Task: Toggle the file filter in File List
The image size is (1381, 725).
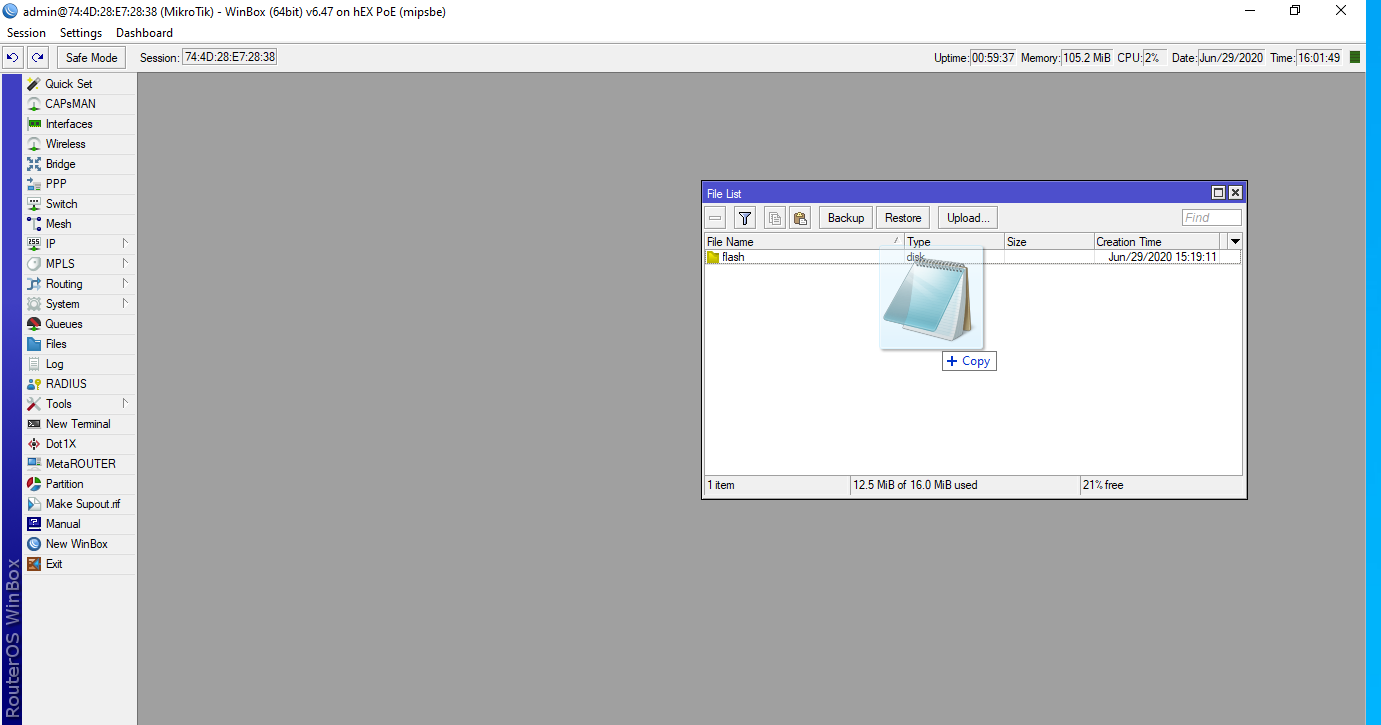Action: [x=744, y=217]
